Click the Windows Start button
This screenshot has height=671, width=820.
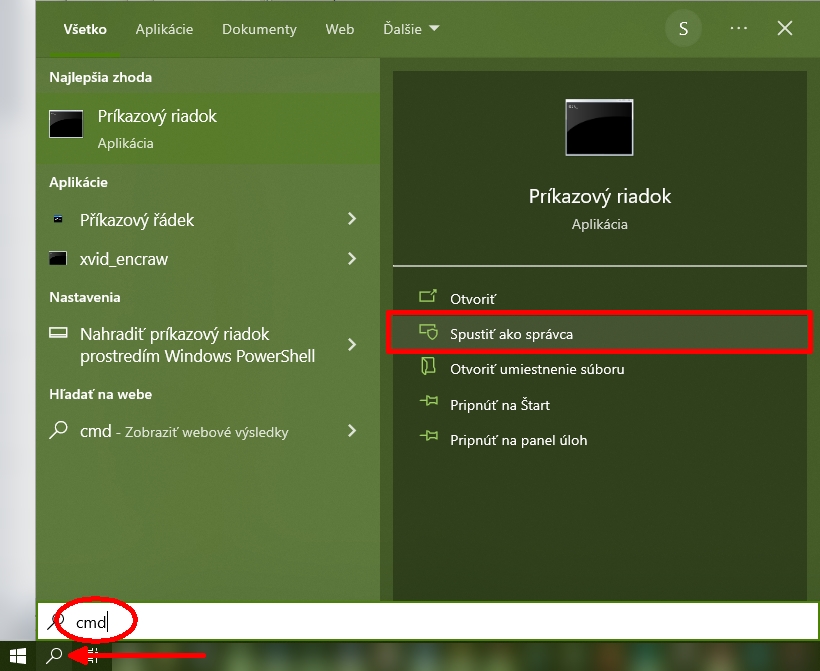pos(18,656)
